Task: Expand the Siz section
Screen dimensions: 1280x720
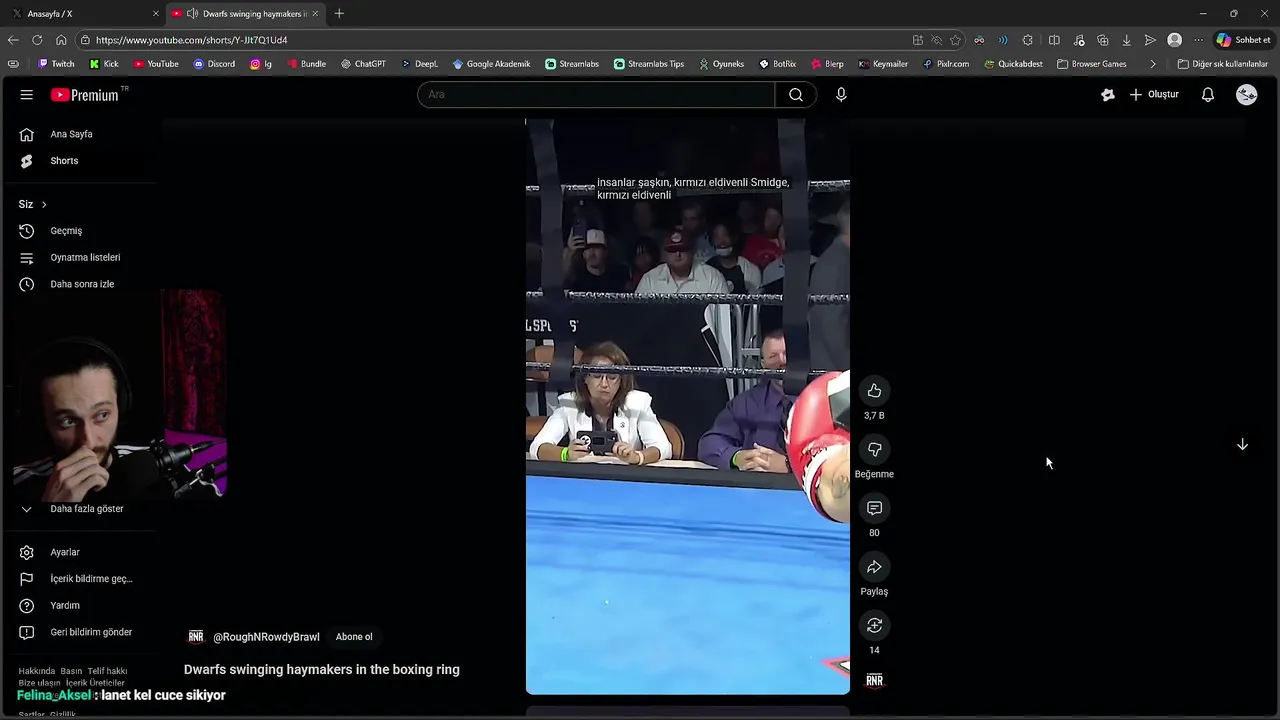Action: pos(33,204)
